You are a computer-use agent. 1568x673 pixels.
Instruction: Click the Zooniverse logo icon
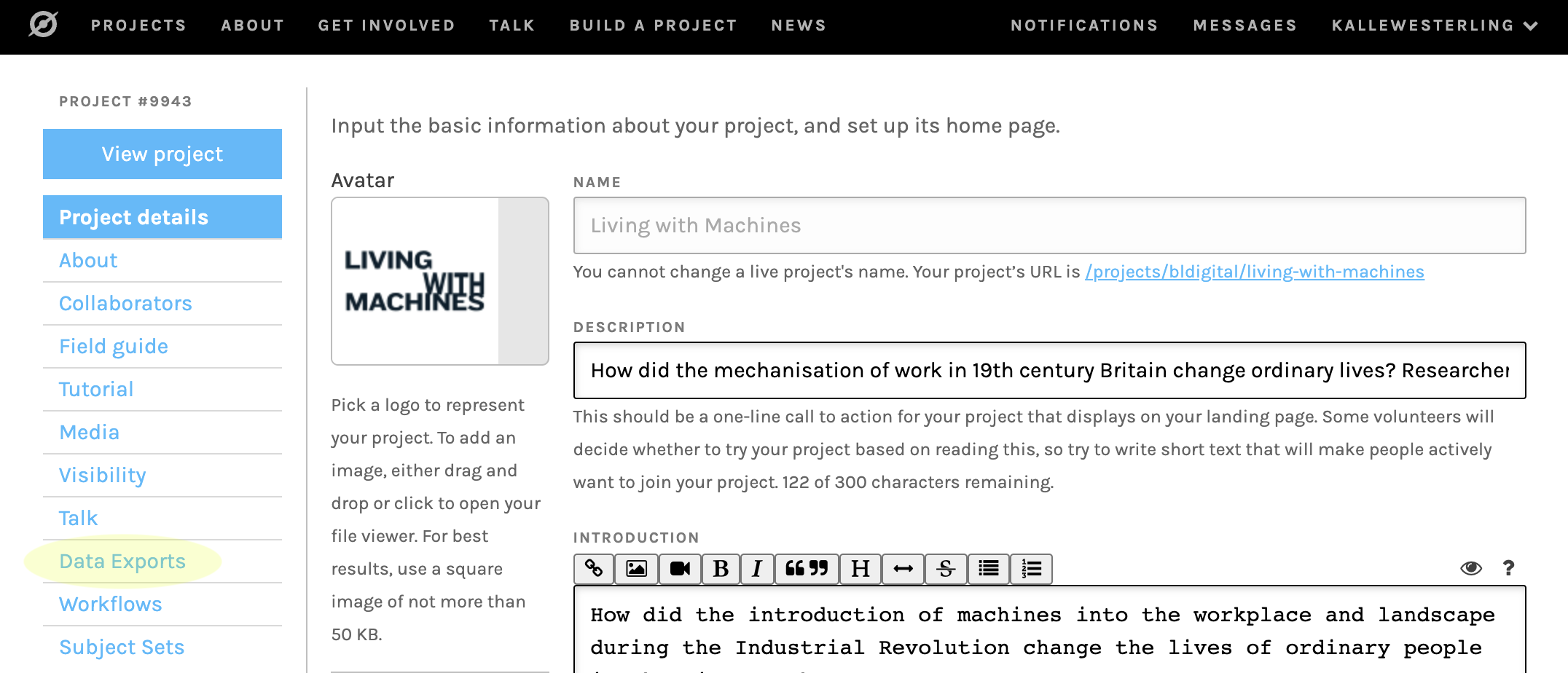click(43, 25)
